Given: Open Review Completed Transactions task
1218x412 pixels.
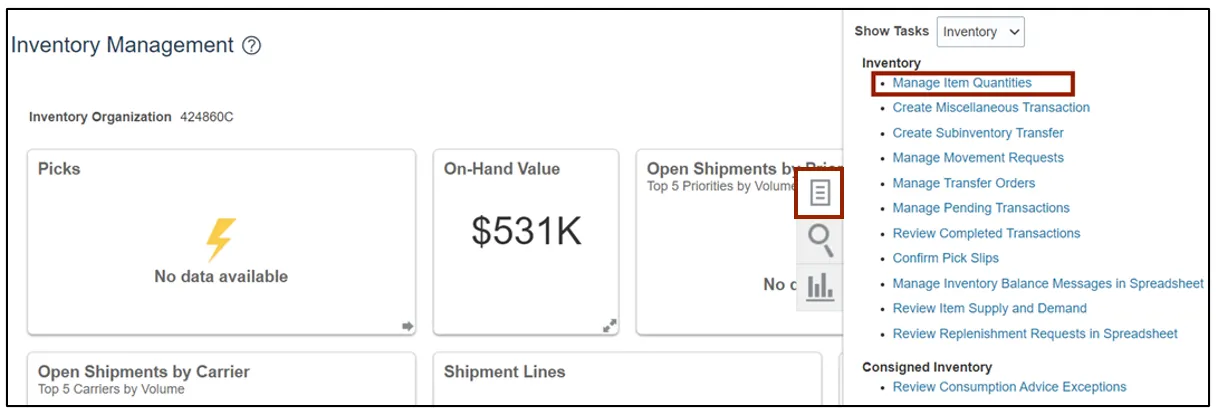Looking at the screenshot, I should click(x=986, y=233).
